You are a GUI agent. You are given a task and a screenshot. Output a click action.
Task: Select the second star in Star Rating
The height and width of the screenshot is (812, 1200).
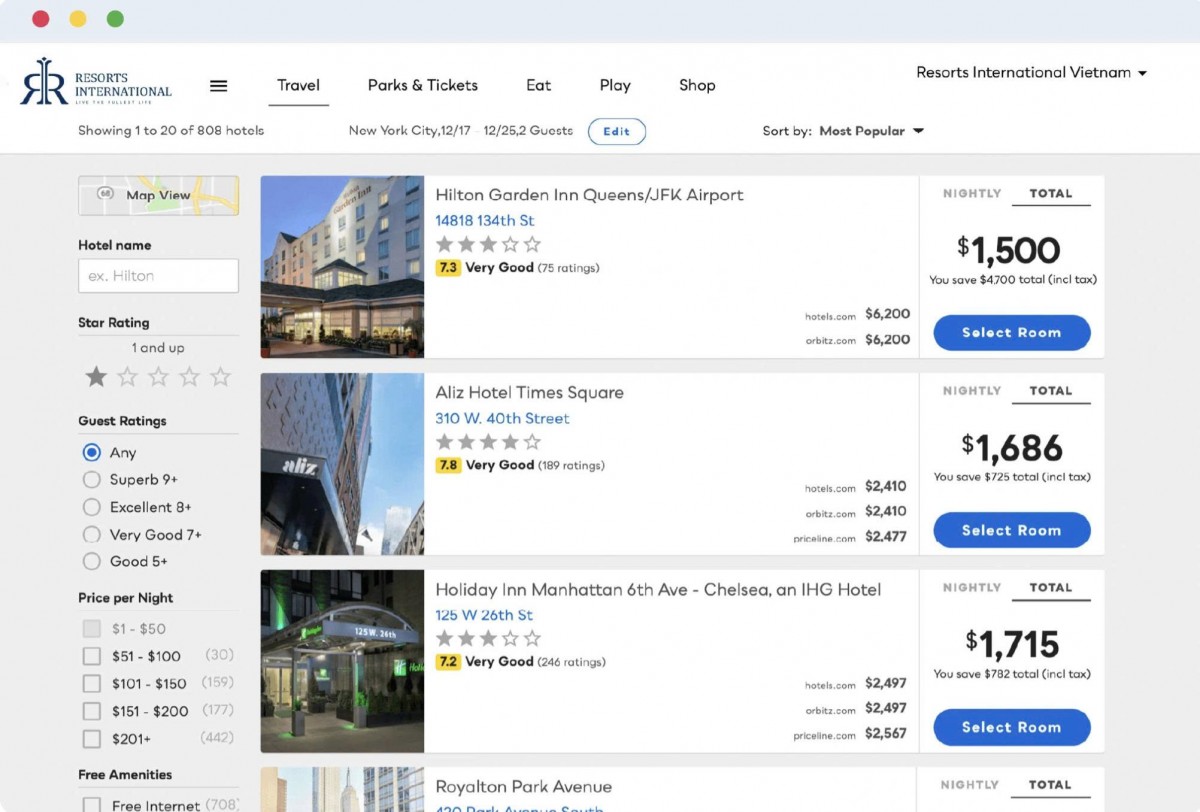click(x=127, y=377)
